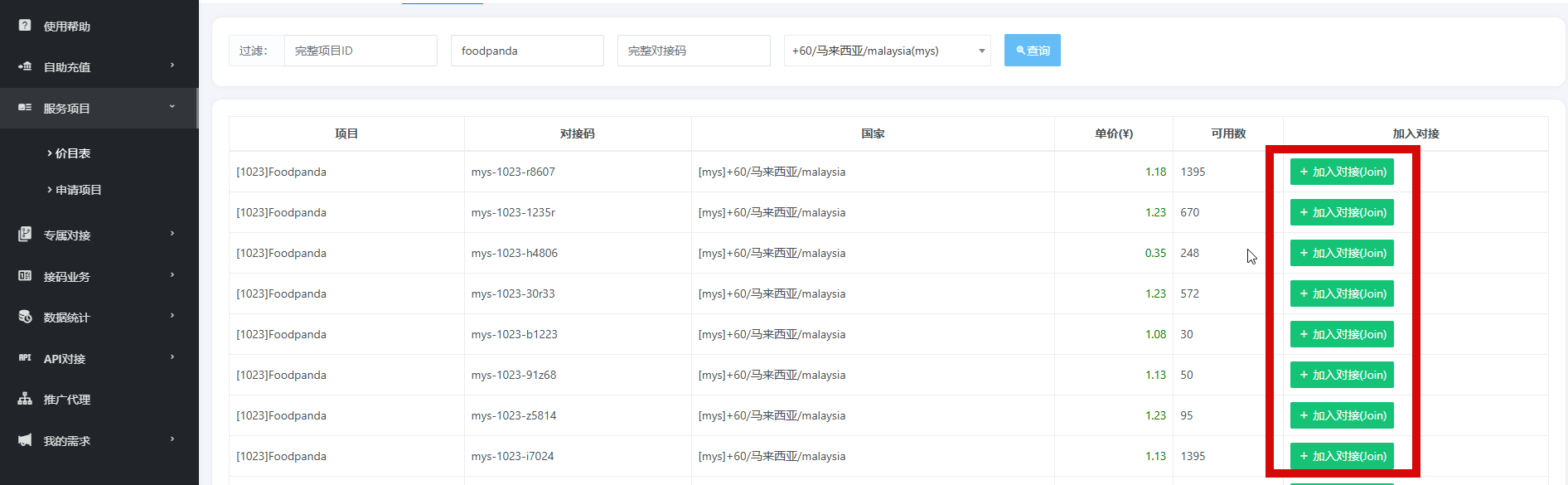Select 申请项目 submenu entry
The image size is (1568, 485).
(78, 190)
